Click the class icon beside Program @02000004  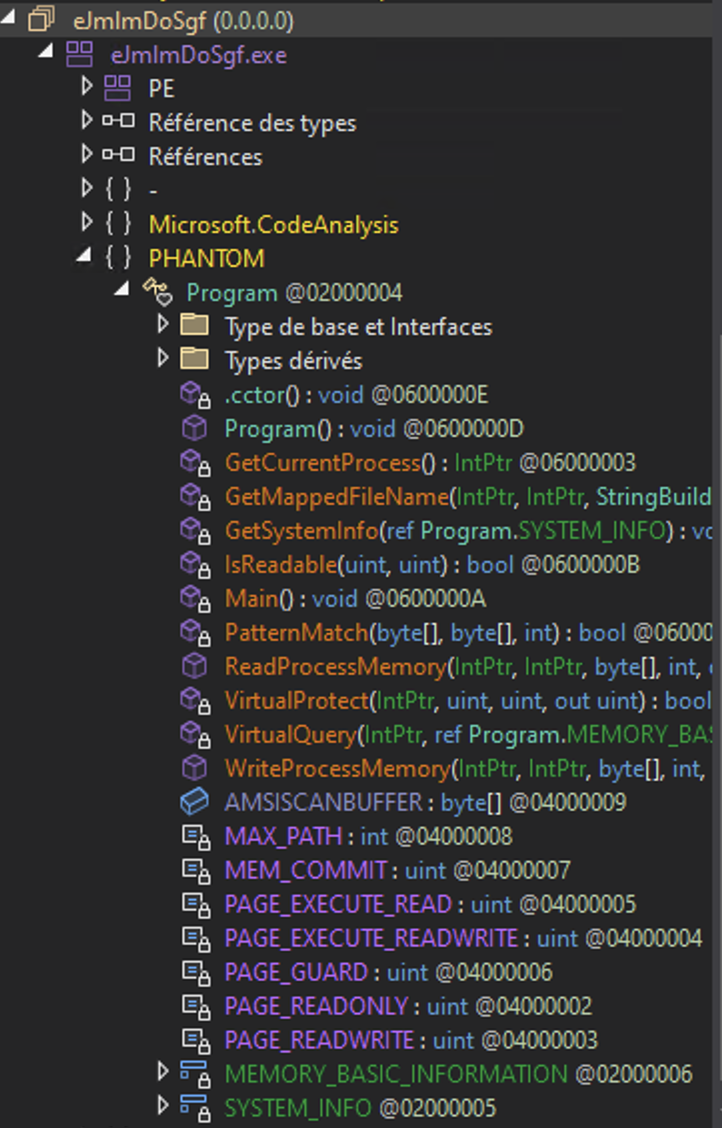click(x=157, y=292)
